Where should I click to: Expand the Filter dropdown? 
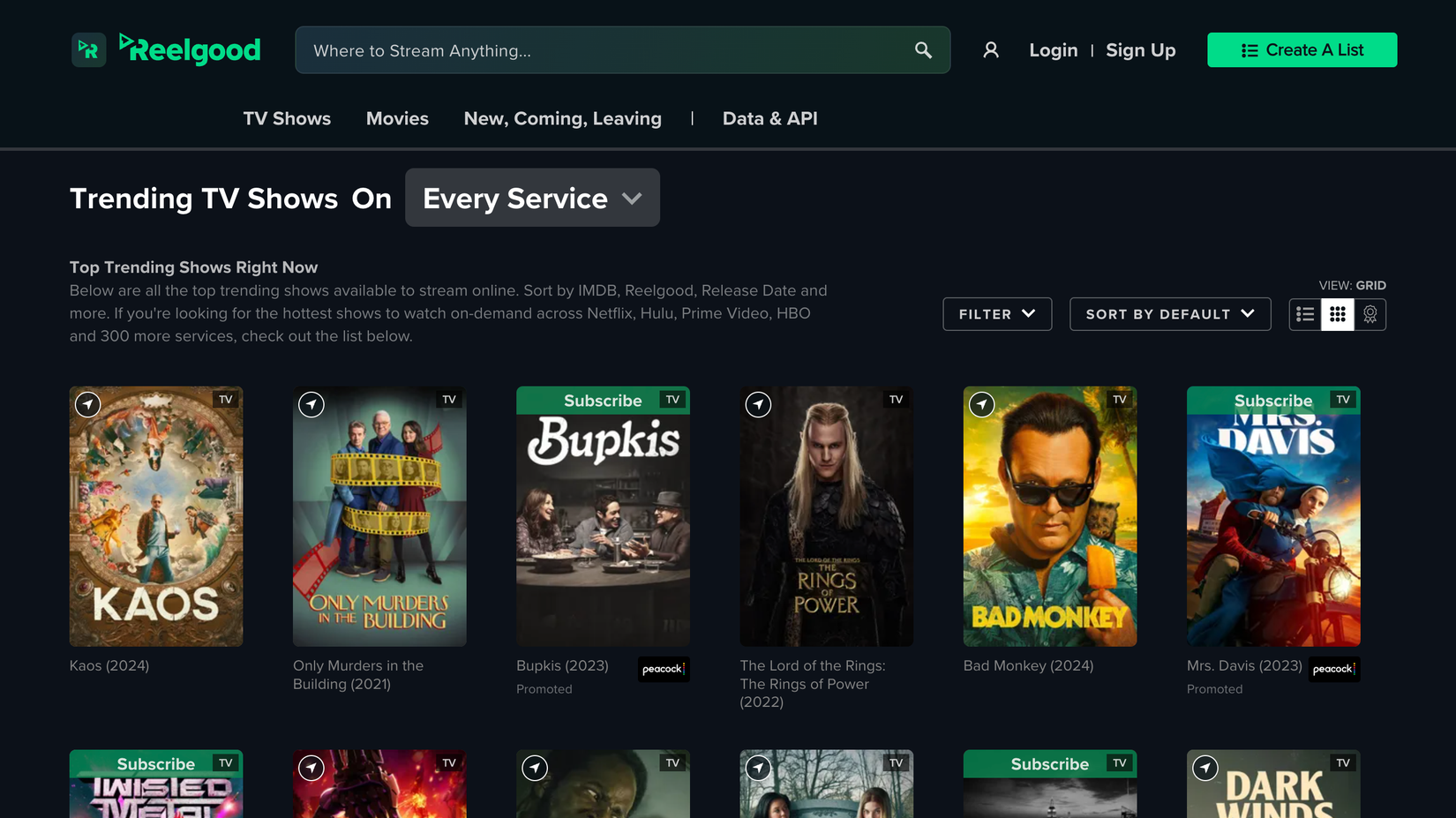pyautogui.click(x=997, y=313)
